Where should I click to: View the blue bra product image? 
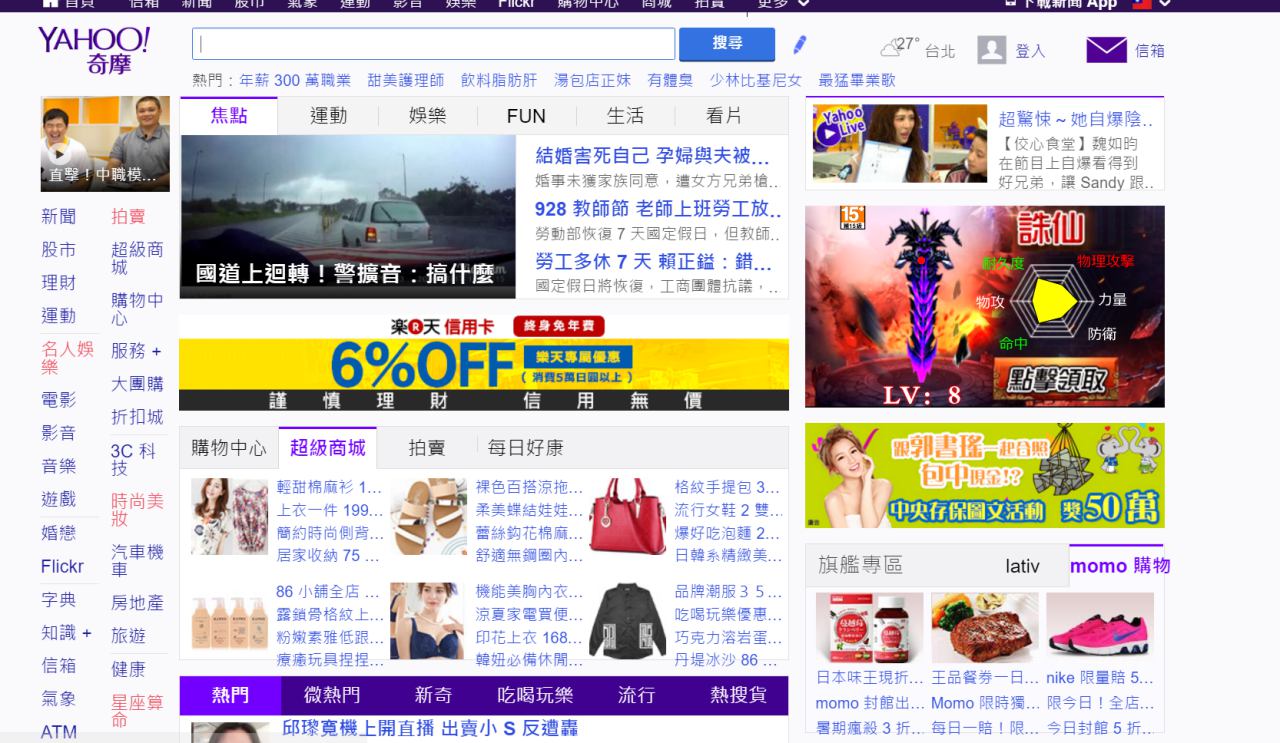pos(428,621)
